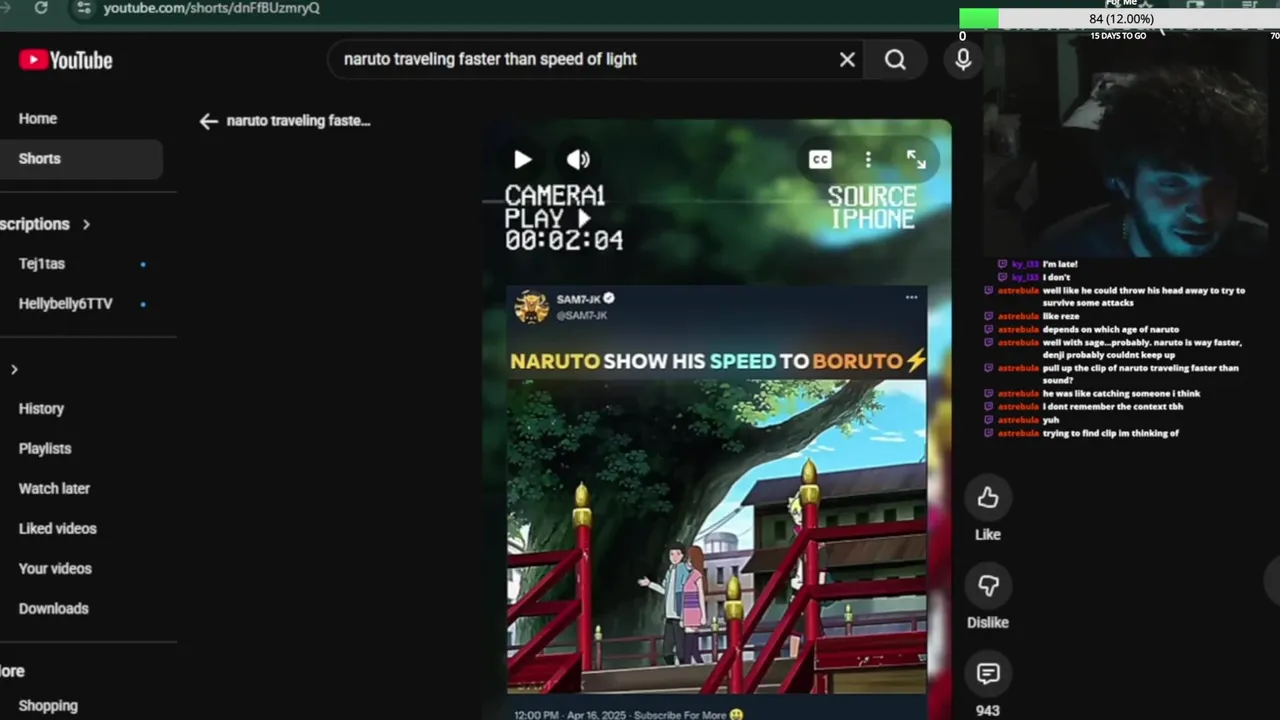
Task: Click the site info icon in address bar
Action: (x=84, y=7)
